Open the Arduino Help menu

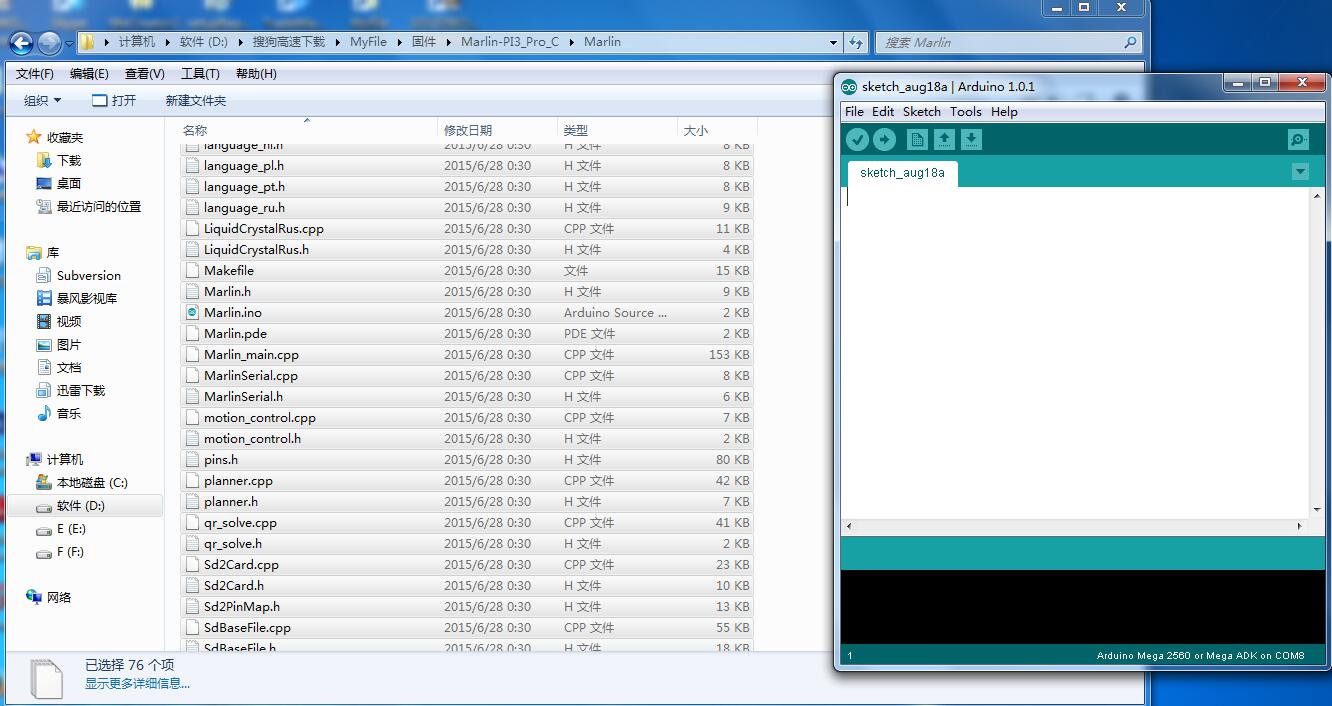(x=1004, y=112)
